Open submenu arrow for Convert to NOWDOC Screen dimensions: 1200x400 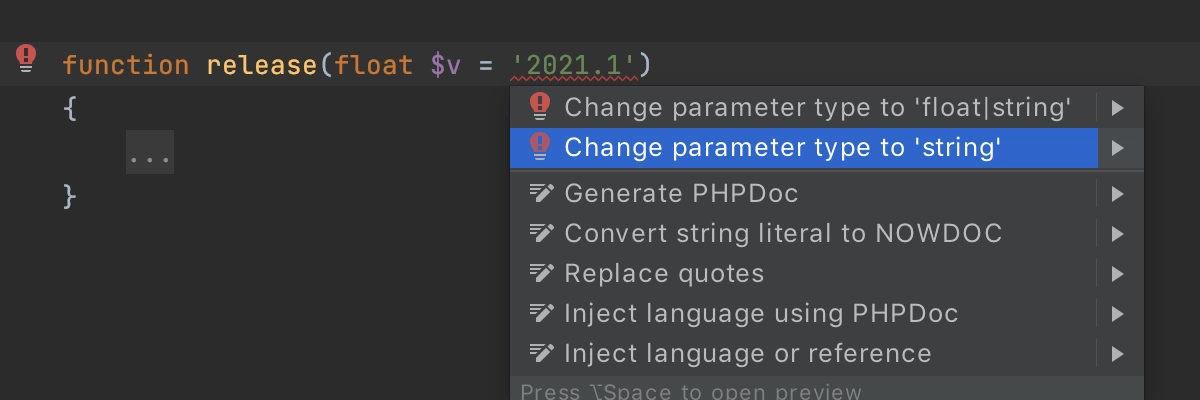[x=1119, y=233]
